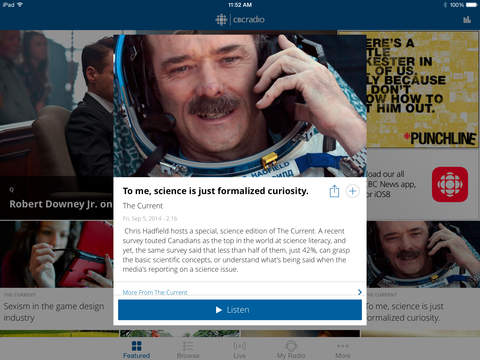
Task: Expand More From The Current chevron
Action: pyautogui.click(x=360, y=292)
